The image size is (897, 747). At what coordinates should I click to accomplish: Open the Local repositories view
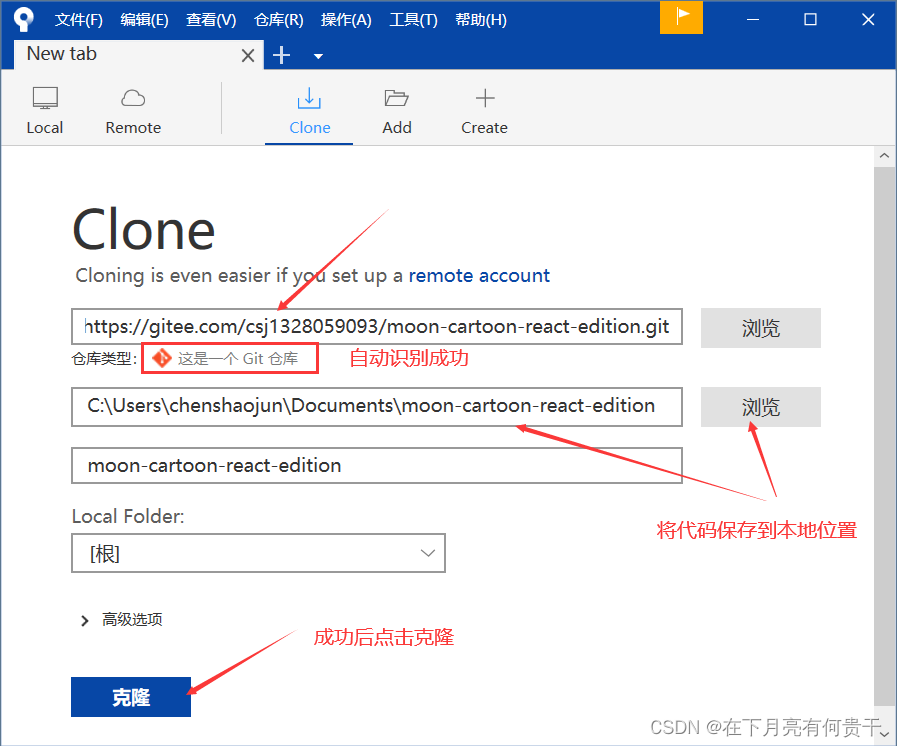[x=45, y=111]
